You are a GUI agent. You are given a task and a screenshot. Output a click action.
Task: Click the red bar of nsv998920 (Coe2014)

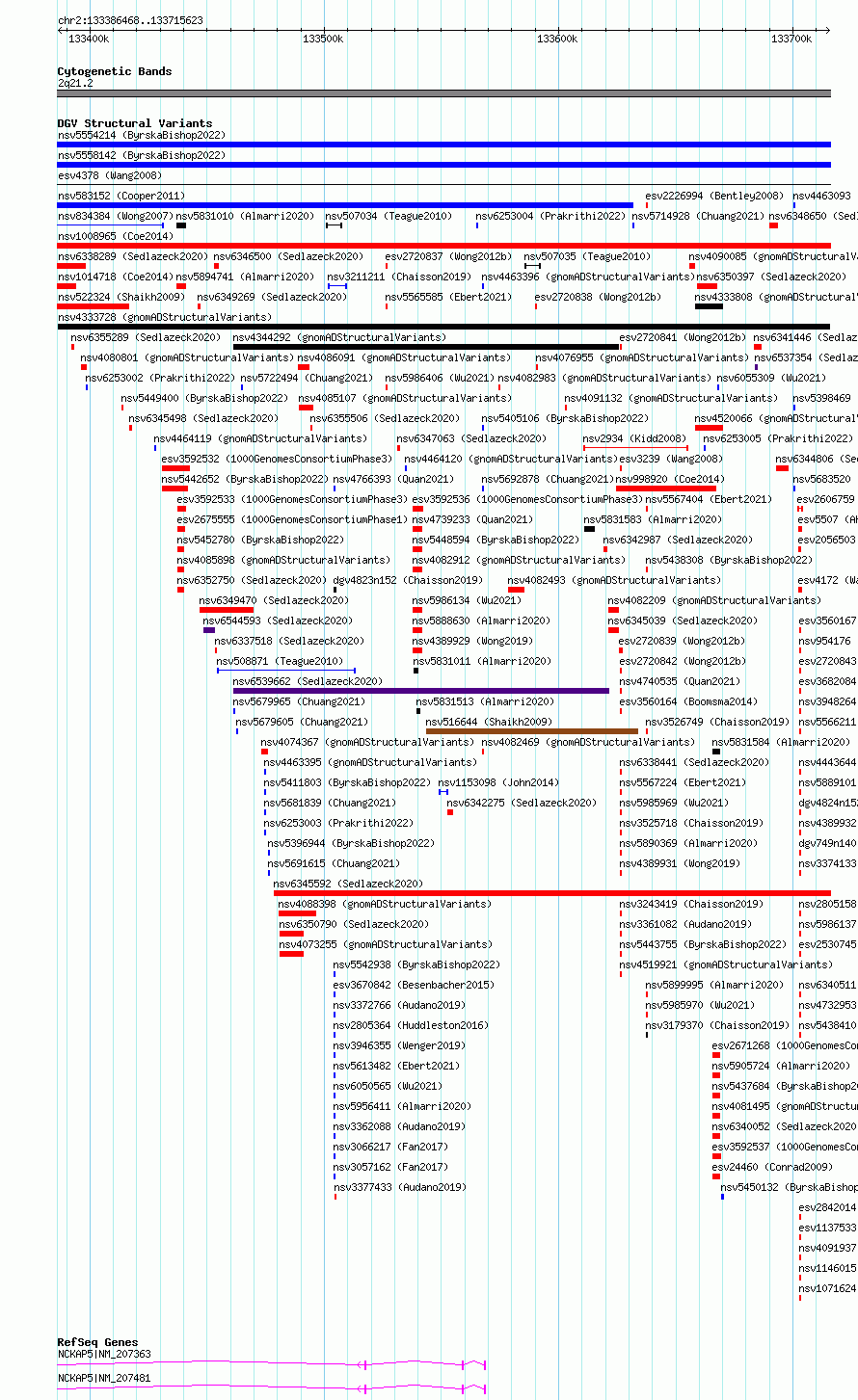pyautogui.click(x=665, y=489)
